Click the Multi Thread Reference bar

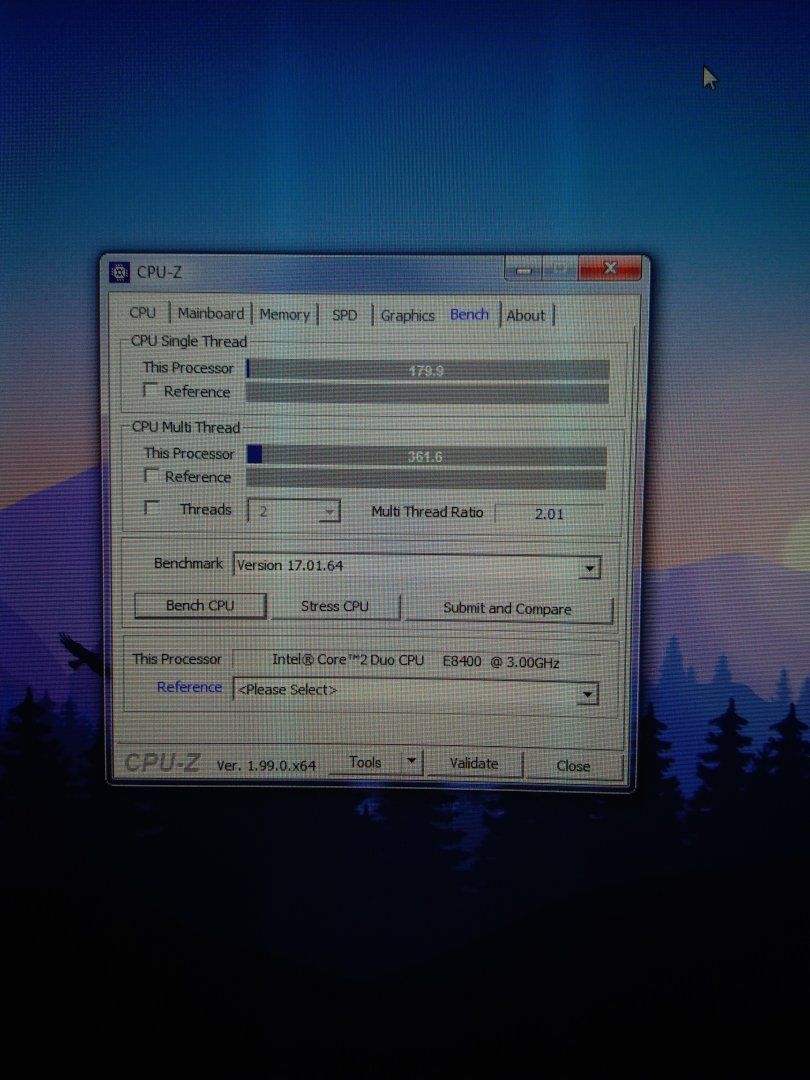click(x=426, y=479)
